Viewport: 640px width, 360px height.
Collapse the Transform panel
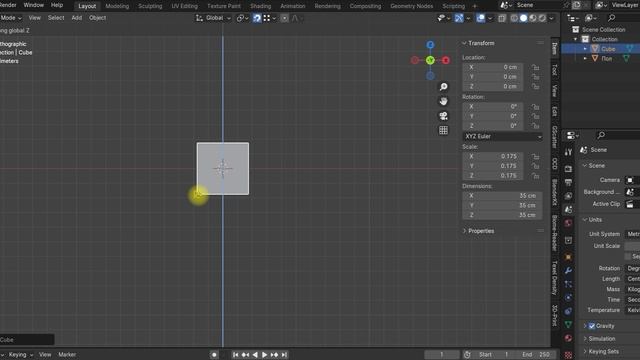(x=464, y=43)
